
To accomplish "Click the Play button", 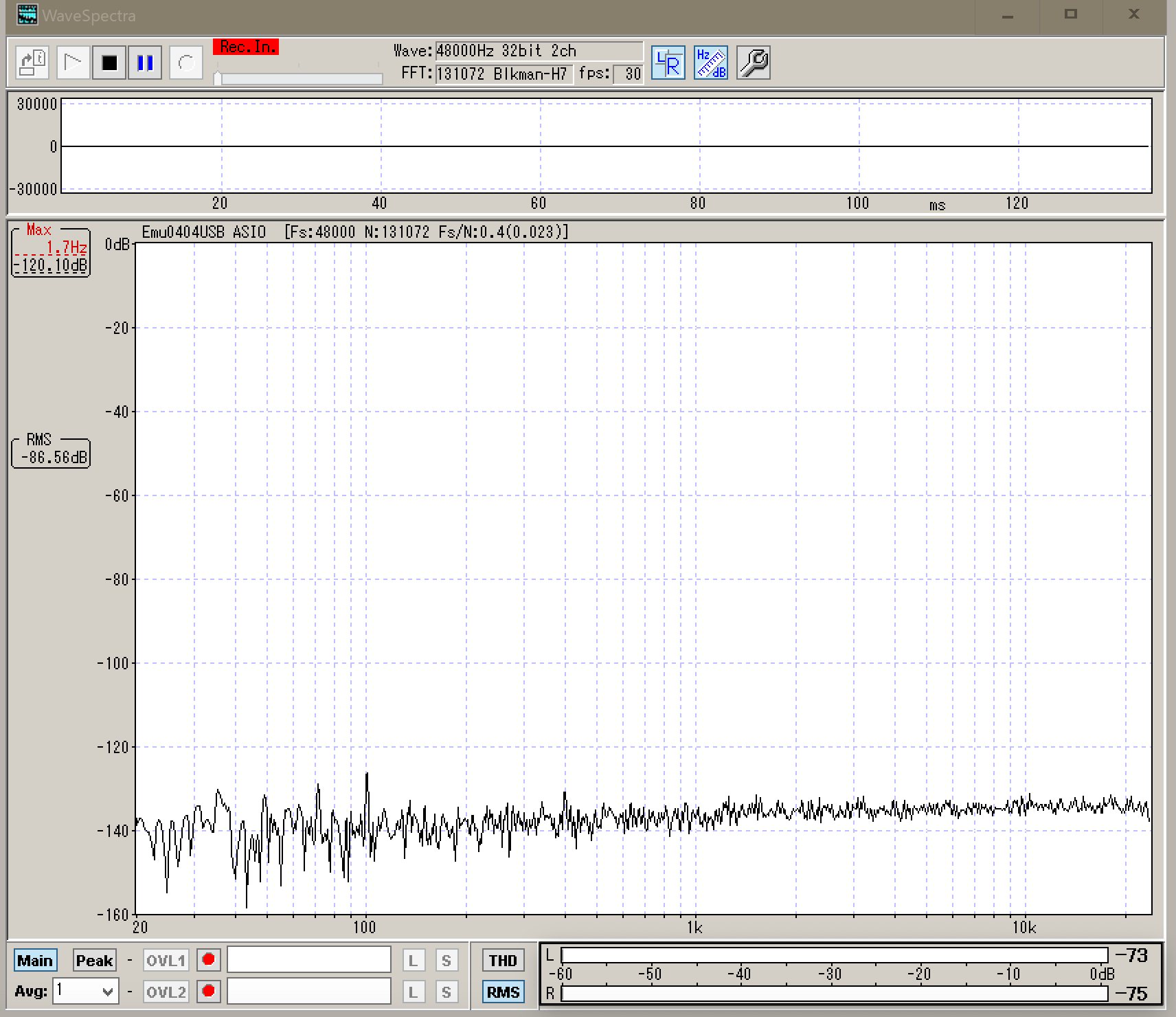I will coord(73,63).
